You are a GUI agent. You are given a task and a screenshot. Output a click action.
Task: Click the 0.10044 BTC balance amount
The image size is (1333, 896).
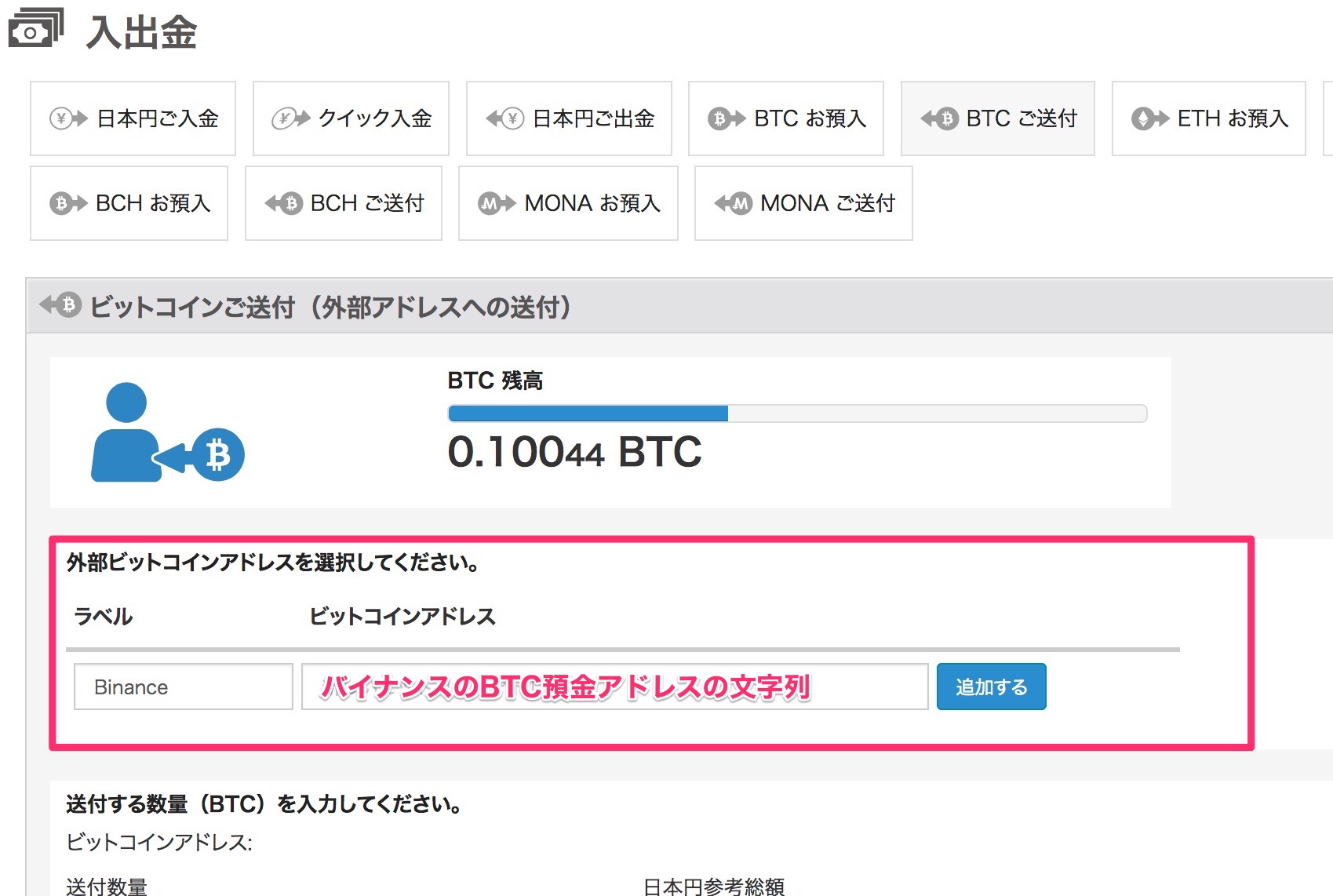click(x=574, y=453)
